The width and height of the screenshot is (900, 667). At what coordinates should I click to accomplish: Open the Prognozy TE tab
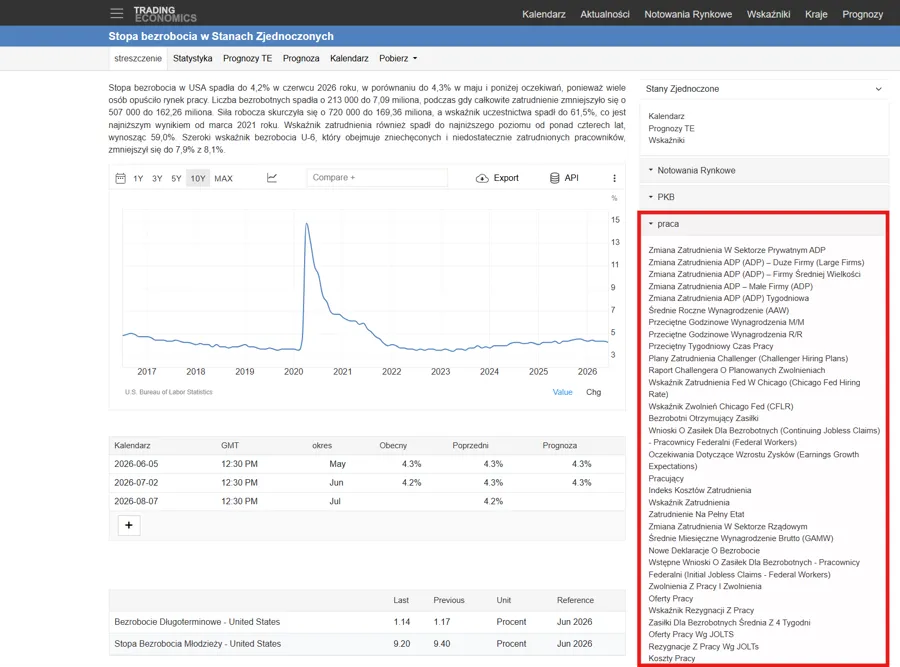247,59
